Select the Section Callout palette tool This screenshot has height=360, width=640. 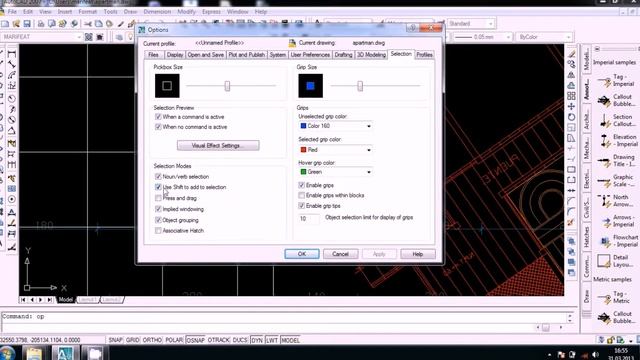(616, 120)
